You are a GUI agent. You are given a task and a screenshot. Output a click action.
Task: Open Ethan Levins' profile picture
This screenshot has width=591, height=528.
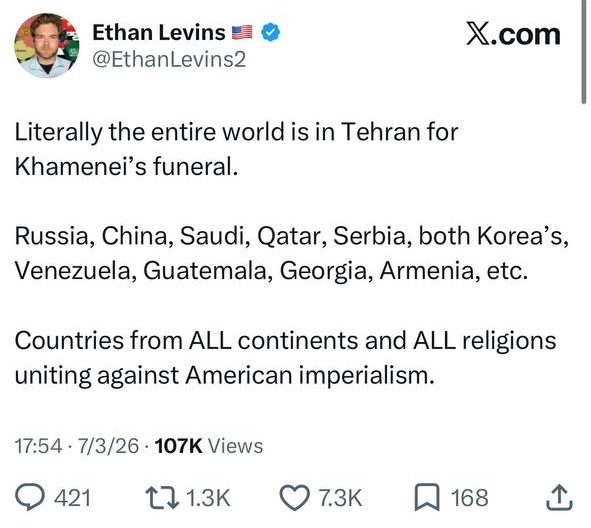click(47, 46)
